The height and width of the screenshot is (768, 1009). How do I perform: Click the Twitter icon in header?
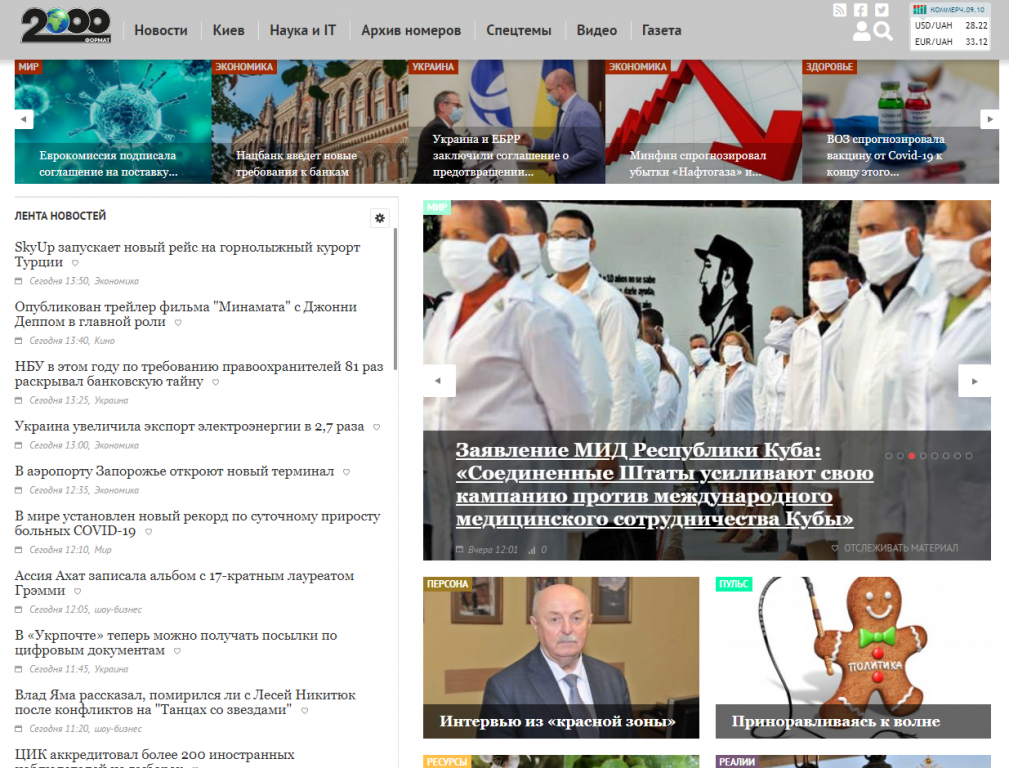(x=882, y=10)
